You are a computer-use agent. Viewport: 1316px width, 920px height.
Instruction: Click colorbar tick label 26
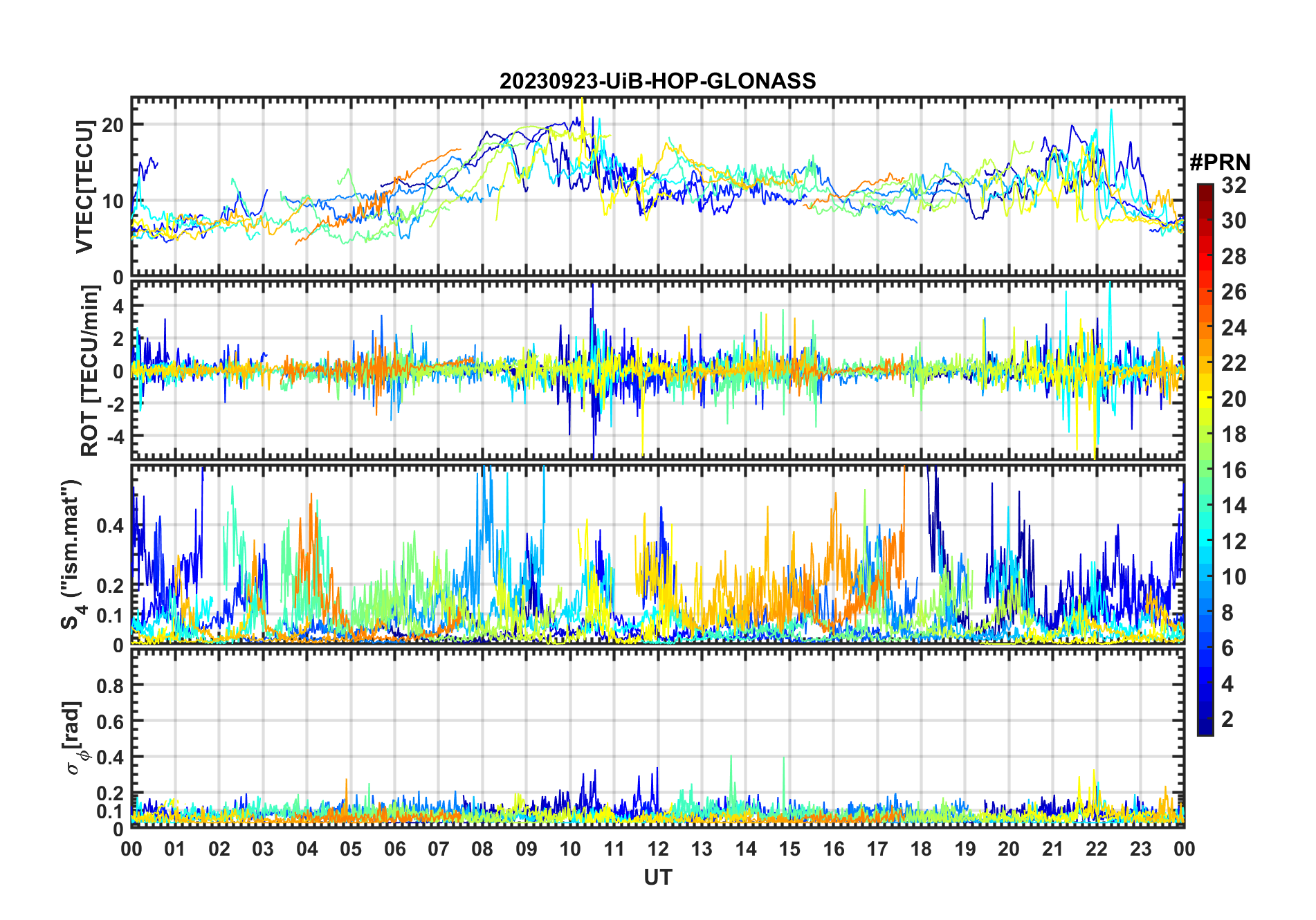tap(1234, 292)
